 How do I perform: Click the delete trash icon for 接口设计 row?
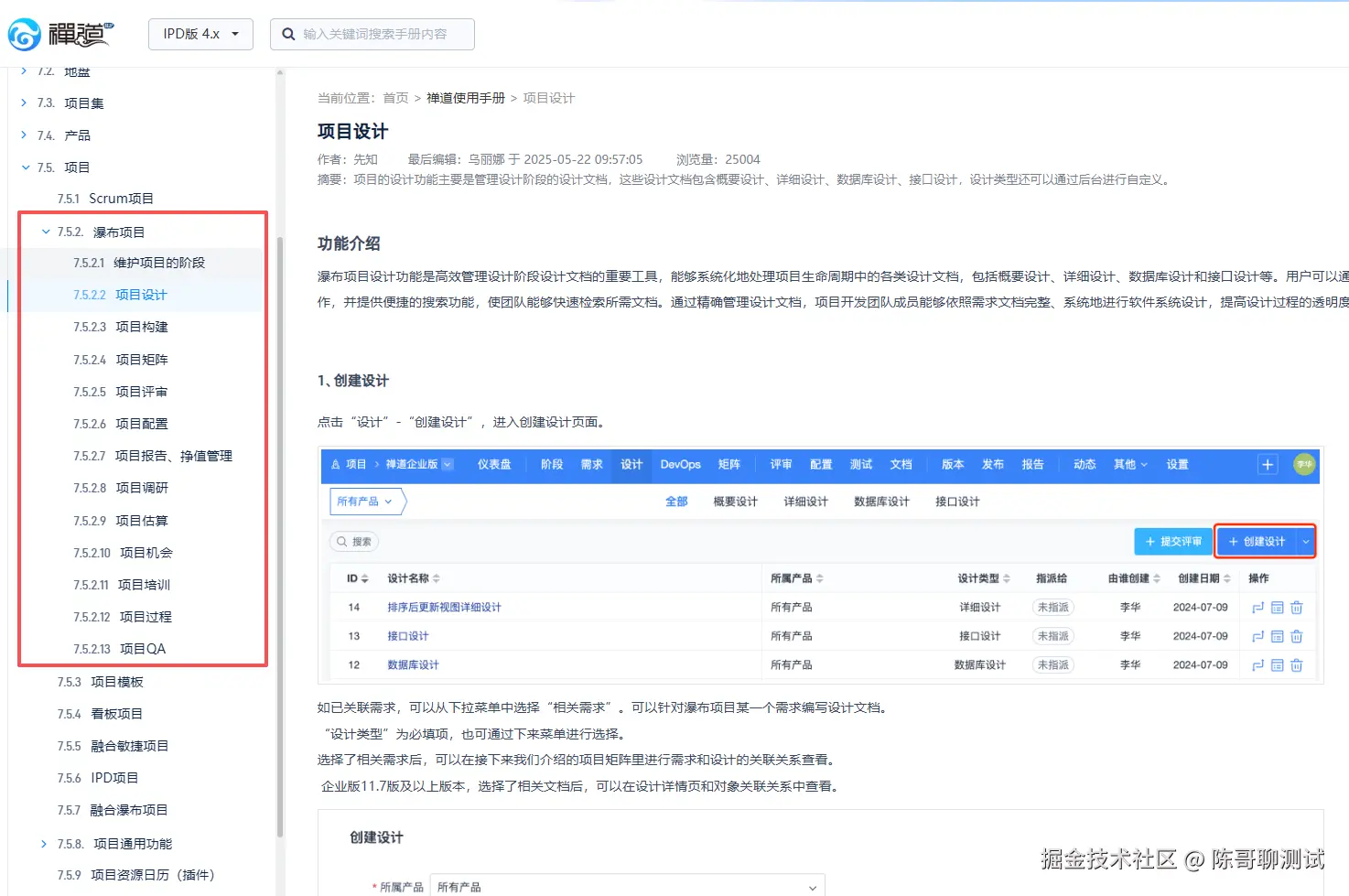(1297, 636)
